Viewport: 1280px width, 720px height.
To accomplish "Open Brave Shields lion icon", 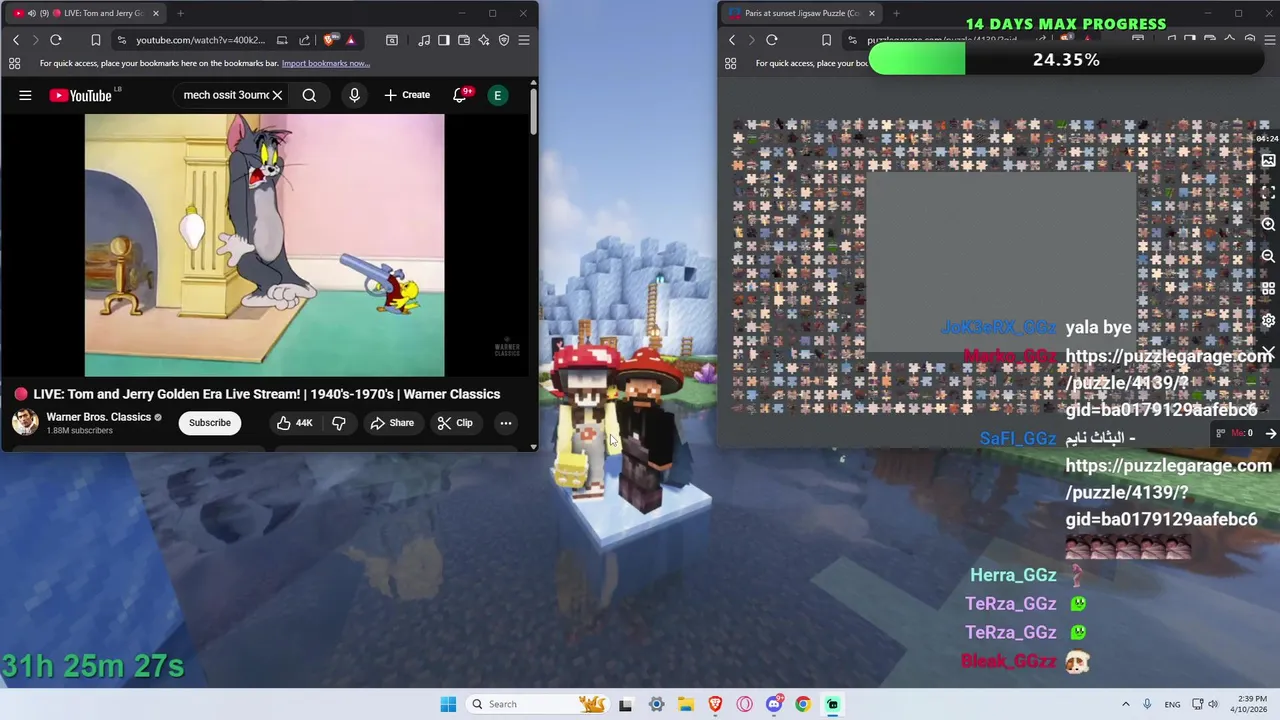I will click(329, 40).
